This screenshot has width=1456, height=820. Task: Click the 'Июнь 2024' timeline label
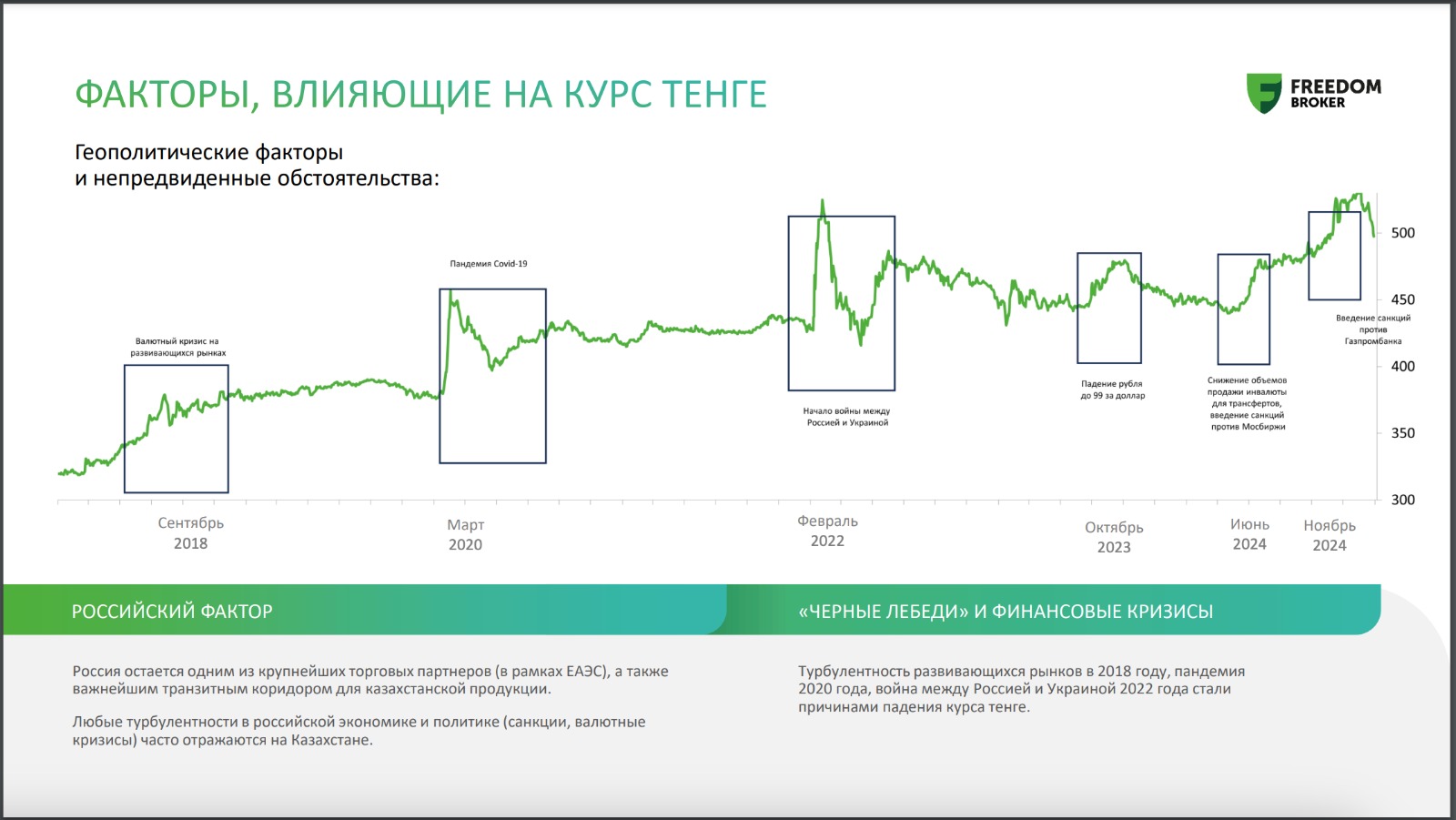click(1249, 534)
